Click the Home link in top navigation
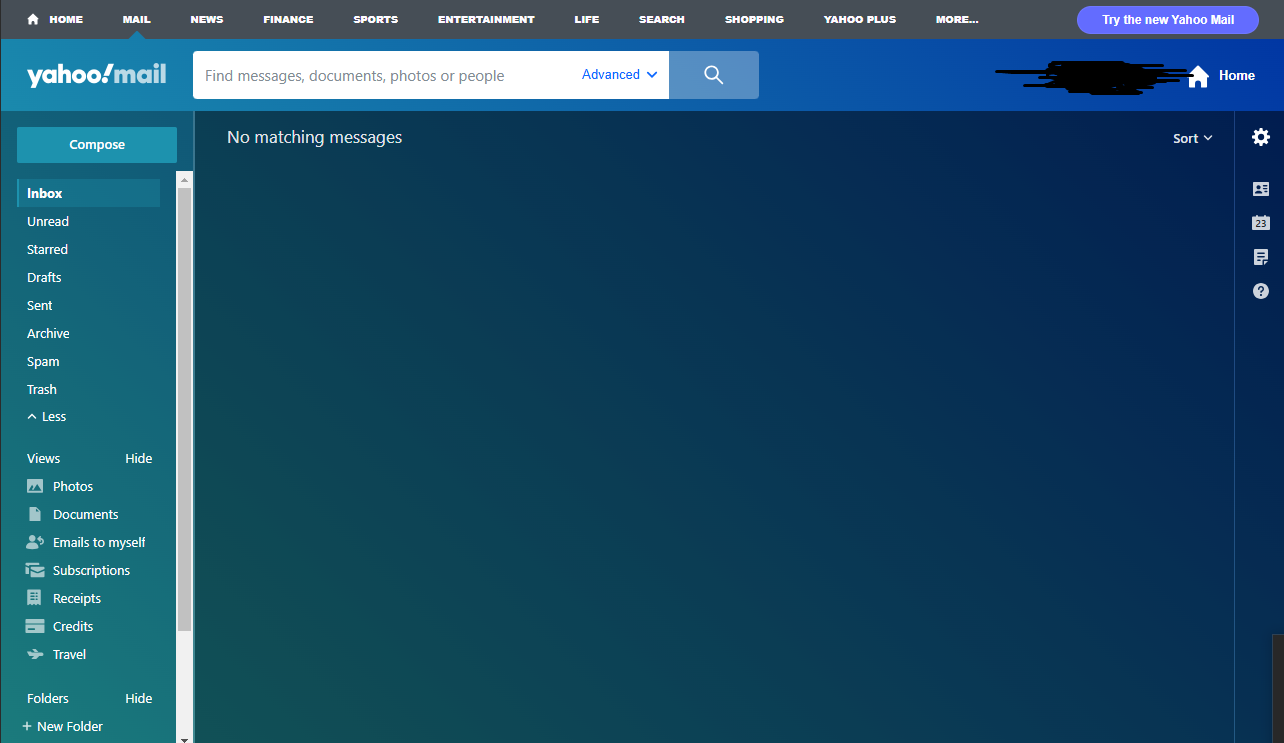The width and height of the screenshot is (1284, 743). tap(66, 19)
